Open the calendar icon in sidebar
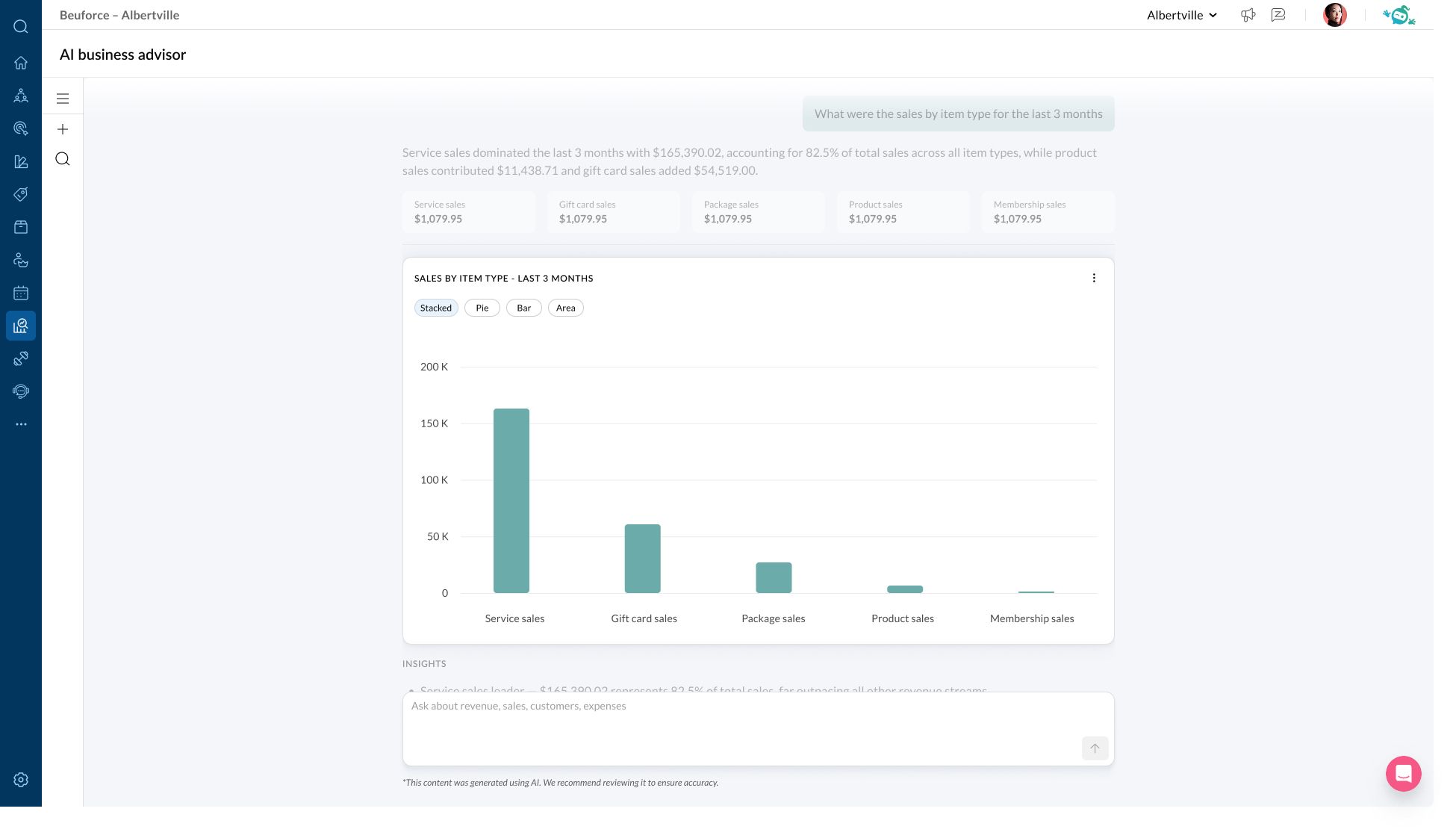1456x838 pixels. click(21, 293)
